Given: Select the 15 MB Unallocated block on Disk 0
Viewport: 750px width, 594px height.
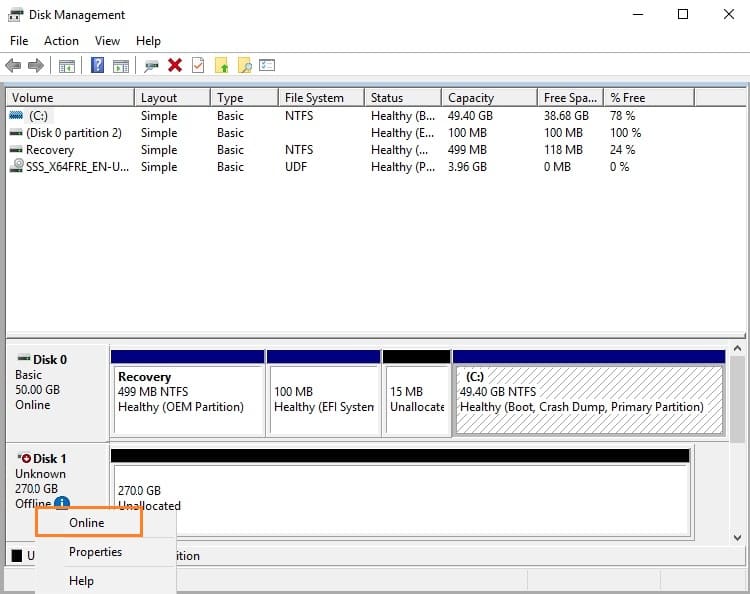Looking at the screenshot, I should pyautogui.click(x=416, y=400).
